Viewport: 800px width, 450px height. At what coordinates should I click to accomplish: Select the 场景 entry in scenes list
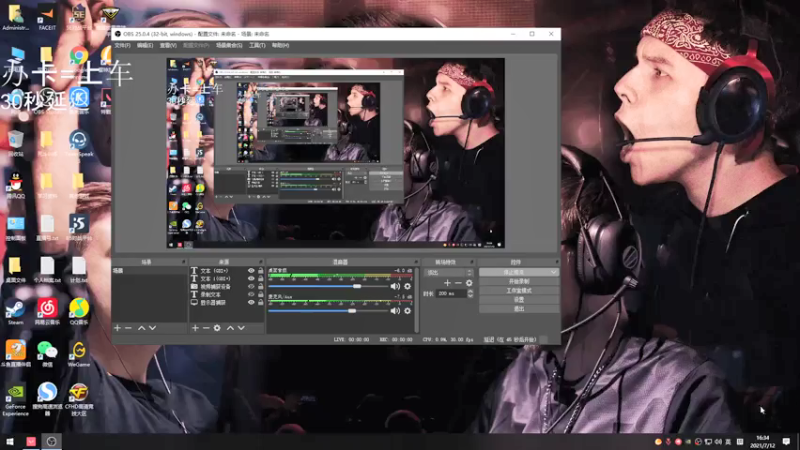[149, 271]
